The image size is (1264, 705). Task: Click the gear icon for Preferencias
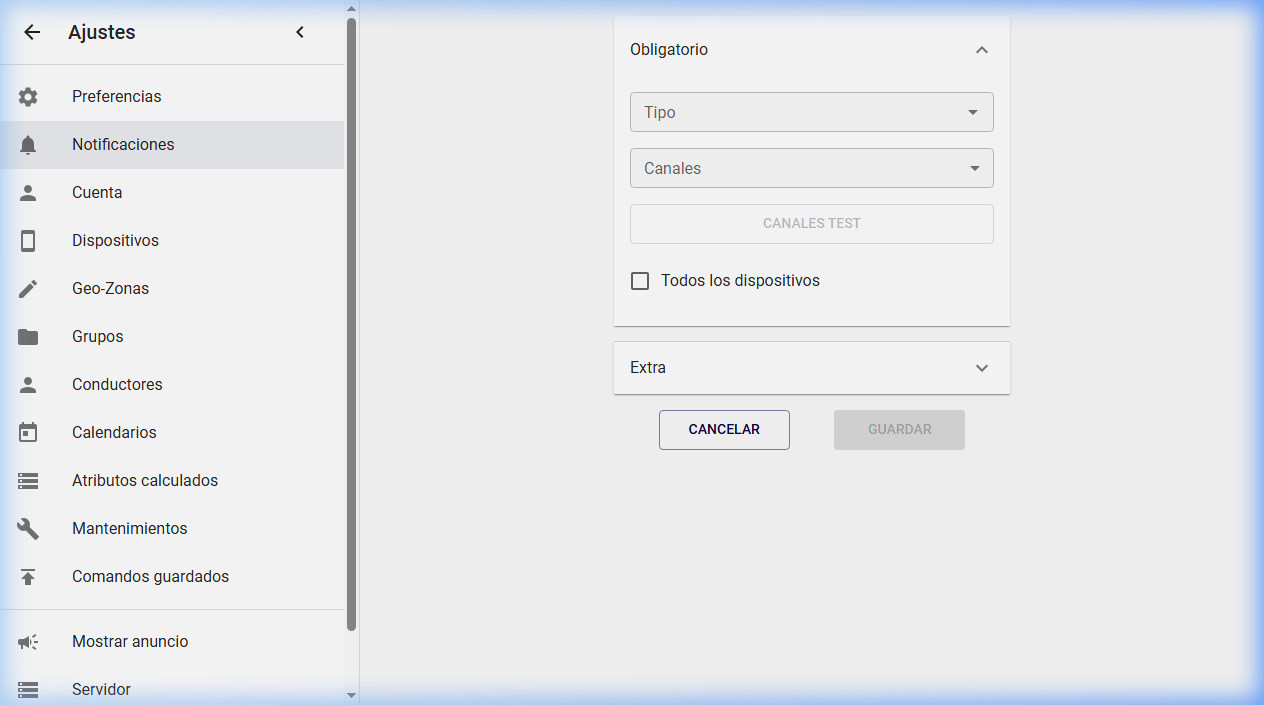[28, 97]
